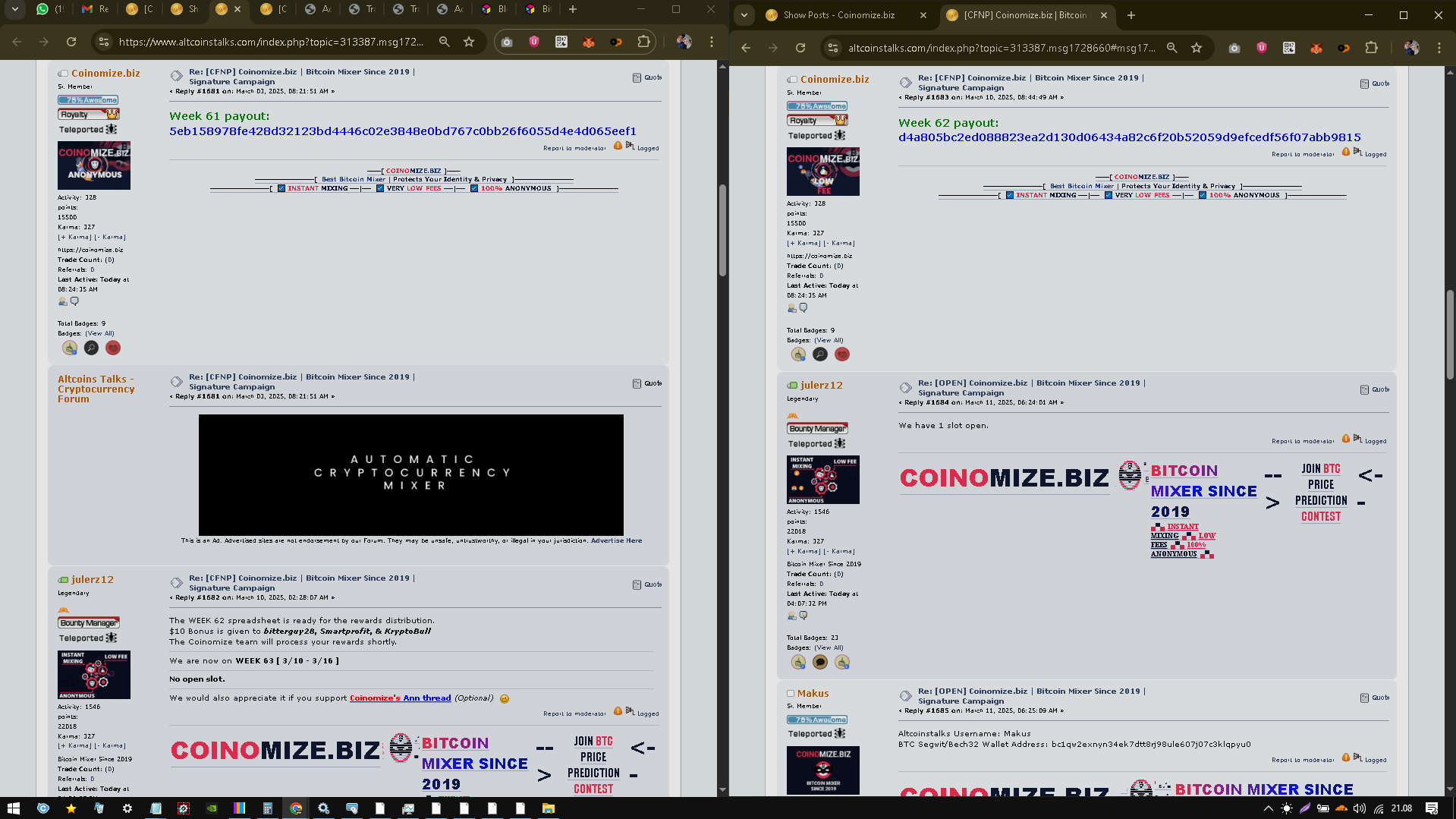Click 'Advertise Here' link below the ad
Screen dimensions: 1456x819
pos(616,540)
